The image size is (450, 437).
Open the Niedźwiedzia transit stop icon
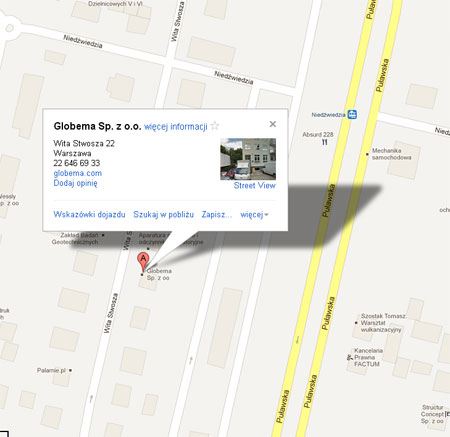click(352, 114)
